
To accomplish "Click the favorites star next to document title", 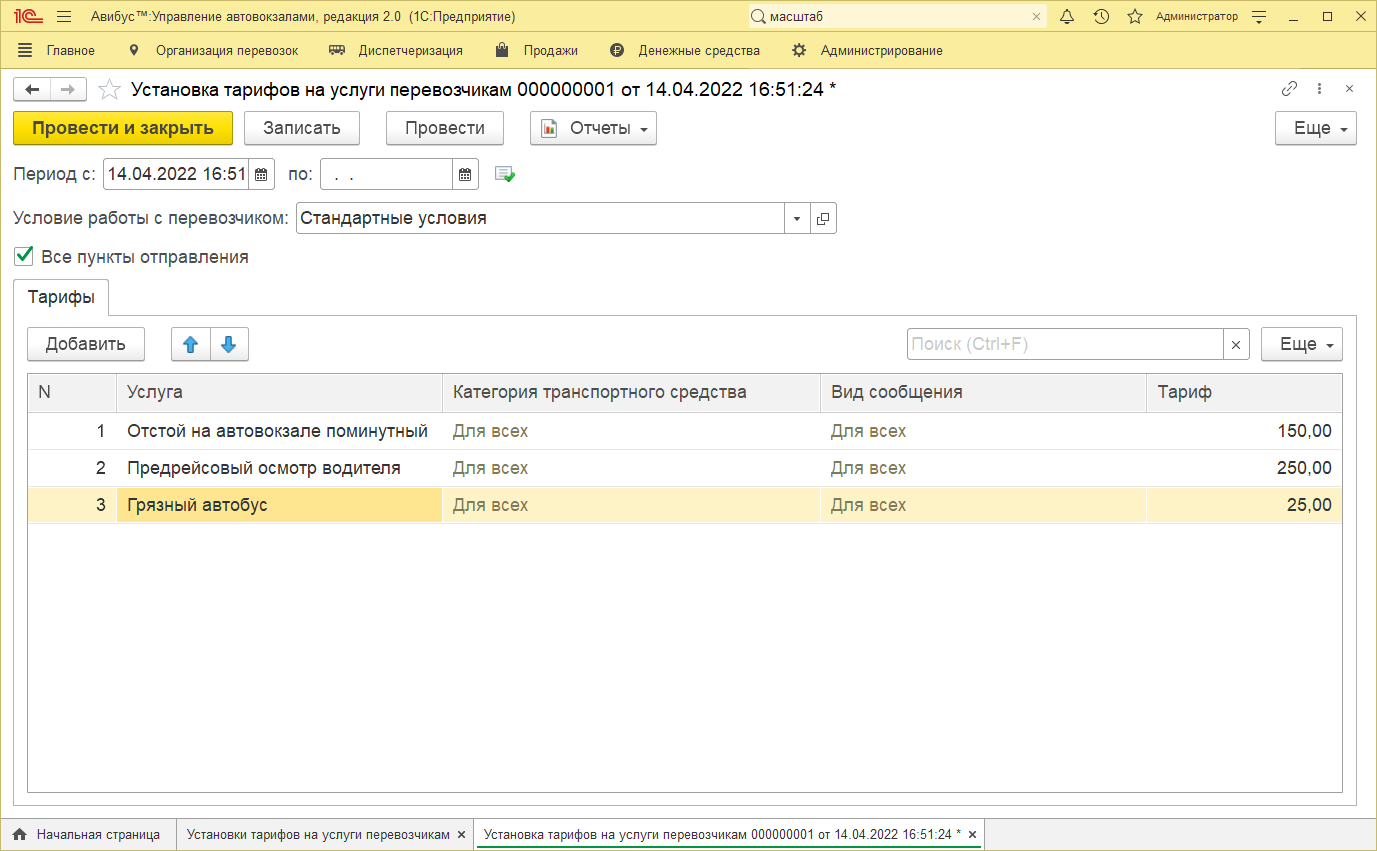I will click(109, 90).
